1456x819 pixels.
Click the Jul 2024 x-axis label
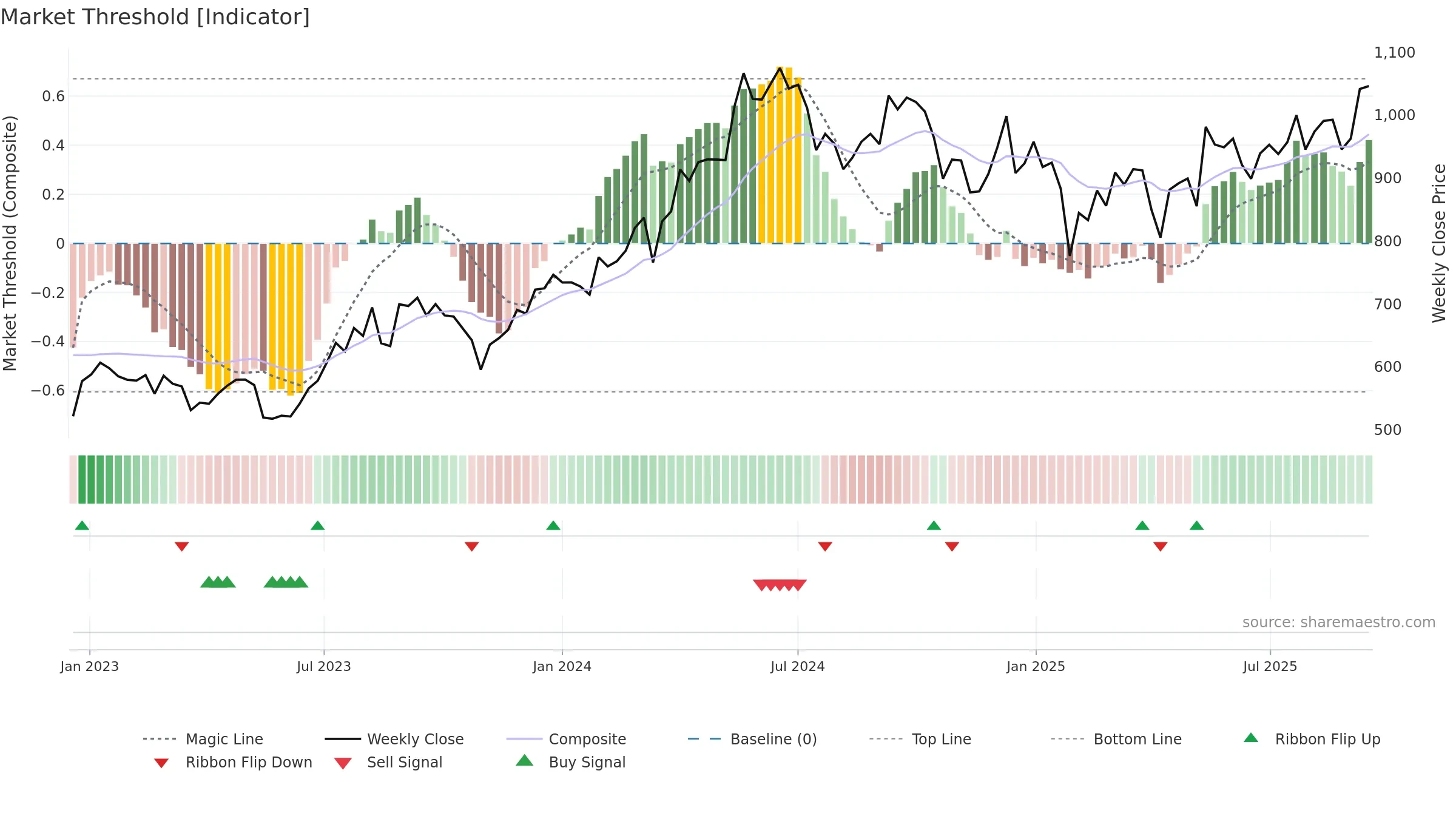click(797, 666)
